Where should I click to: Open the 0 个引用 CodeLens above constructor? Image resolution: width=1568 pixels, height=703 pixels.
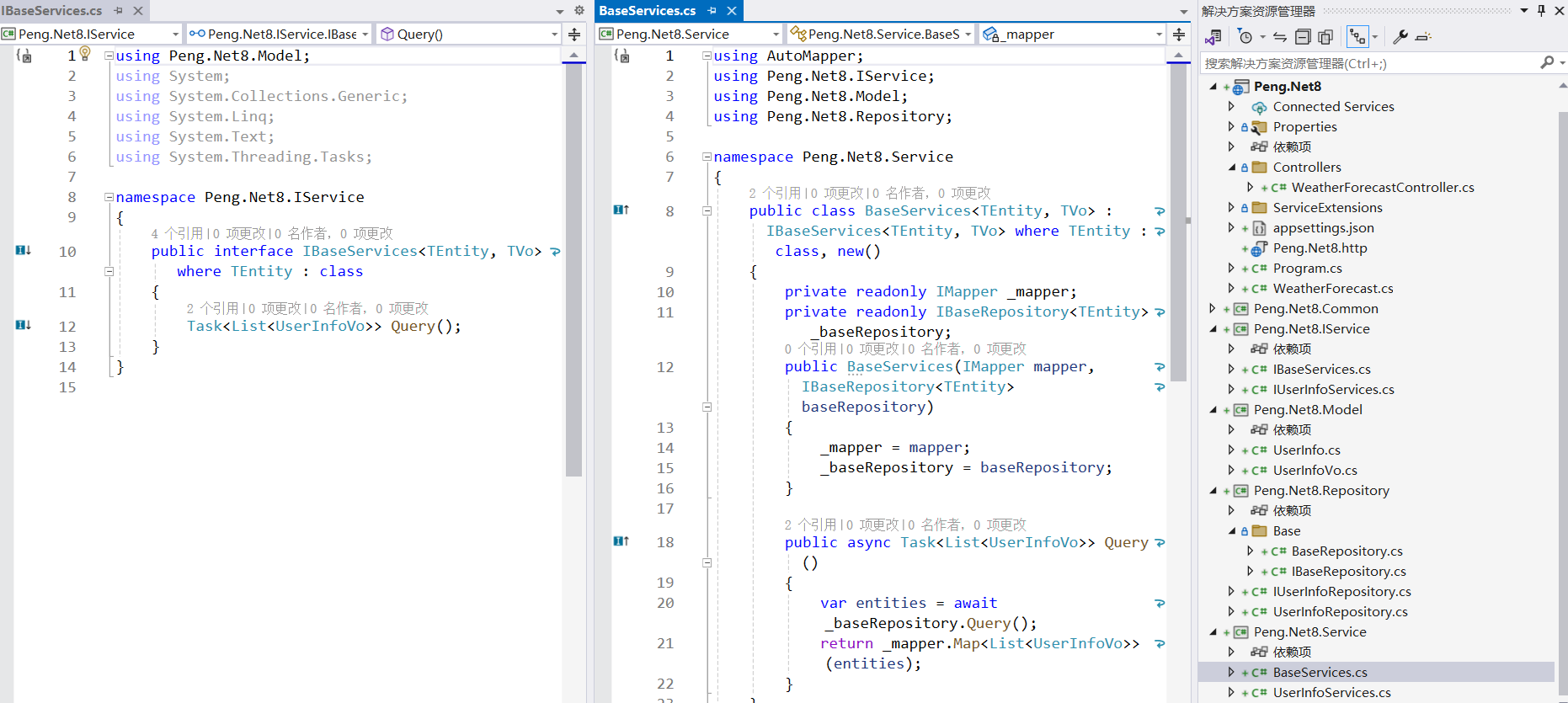(810, 349)
